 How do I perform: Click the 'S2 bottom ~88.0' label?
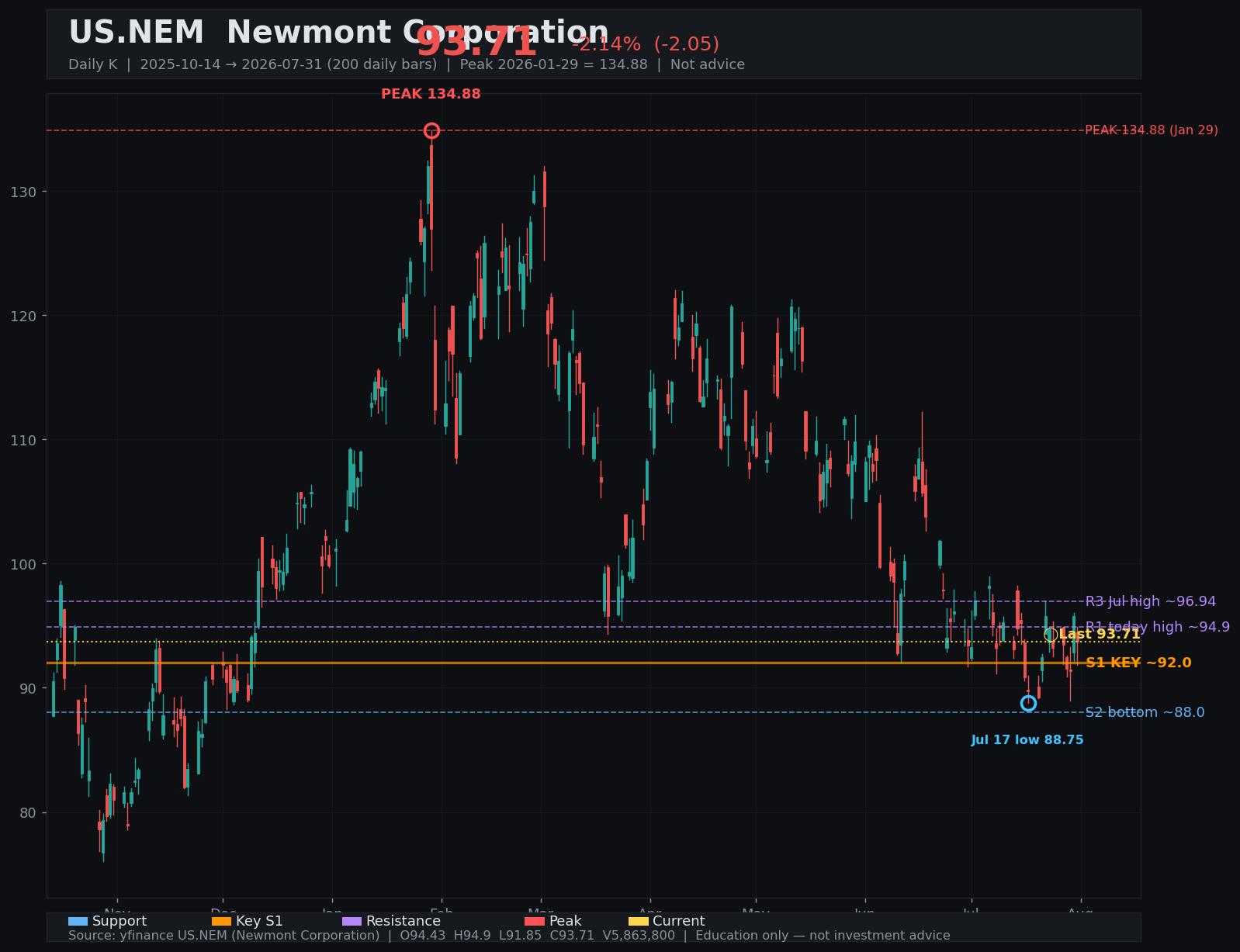pos(1145,712)
